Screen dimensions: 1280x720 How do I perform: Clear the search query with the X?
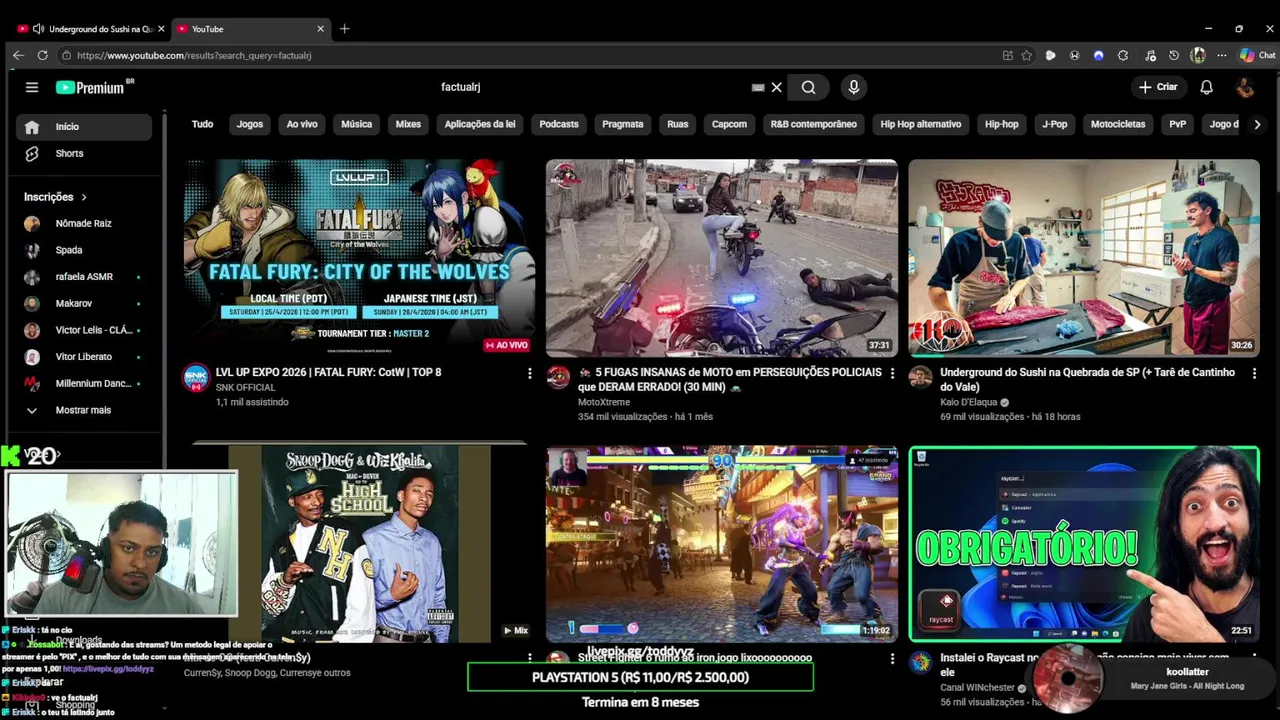pos(776,87)
